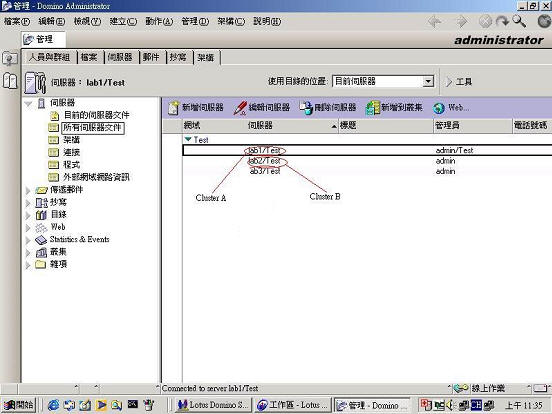Expand the 目錄 tree node

28,215
